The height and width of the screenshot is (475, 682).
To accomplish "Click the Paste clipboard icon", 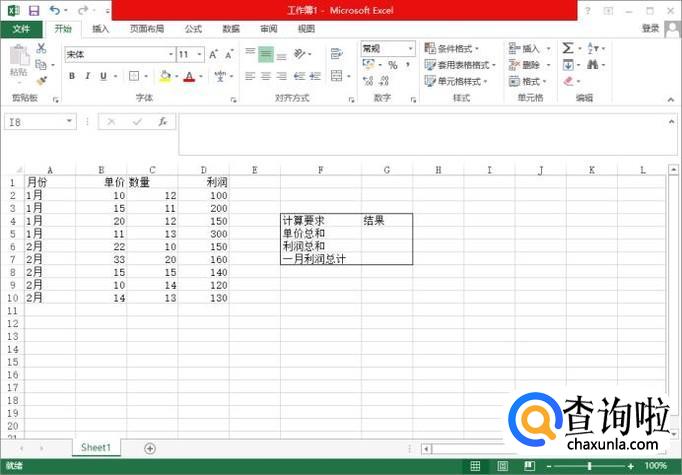I will (19, 57).
